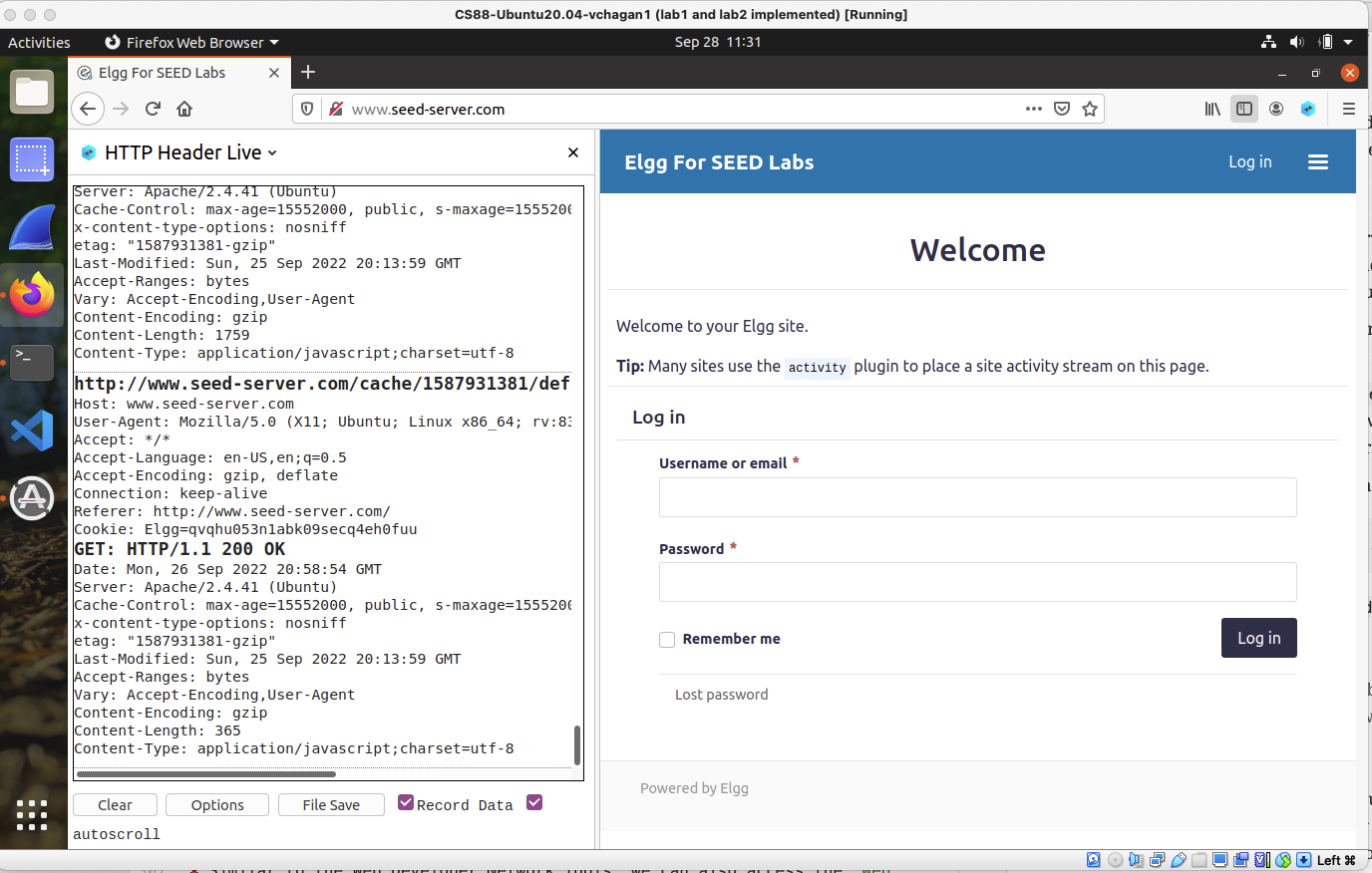Open the Firefox hamburger menu
Screen dimensions: 1372x873
1349,109
